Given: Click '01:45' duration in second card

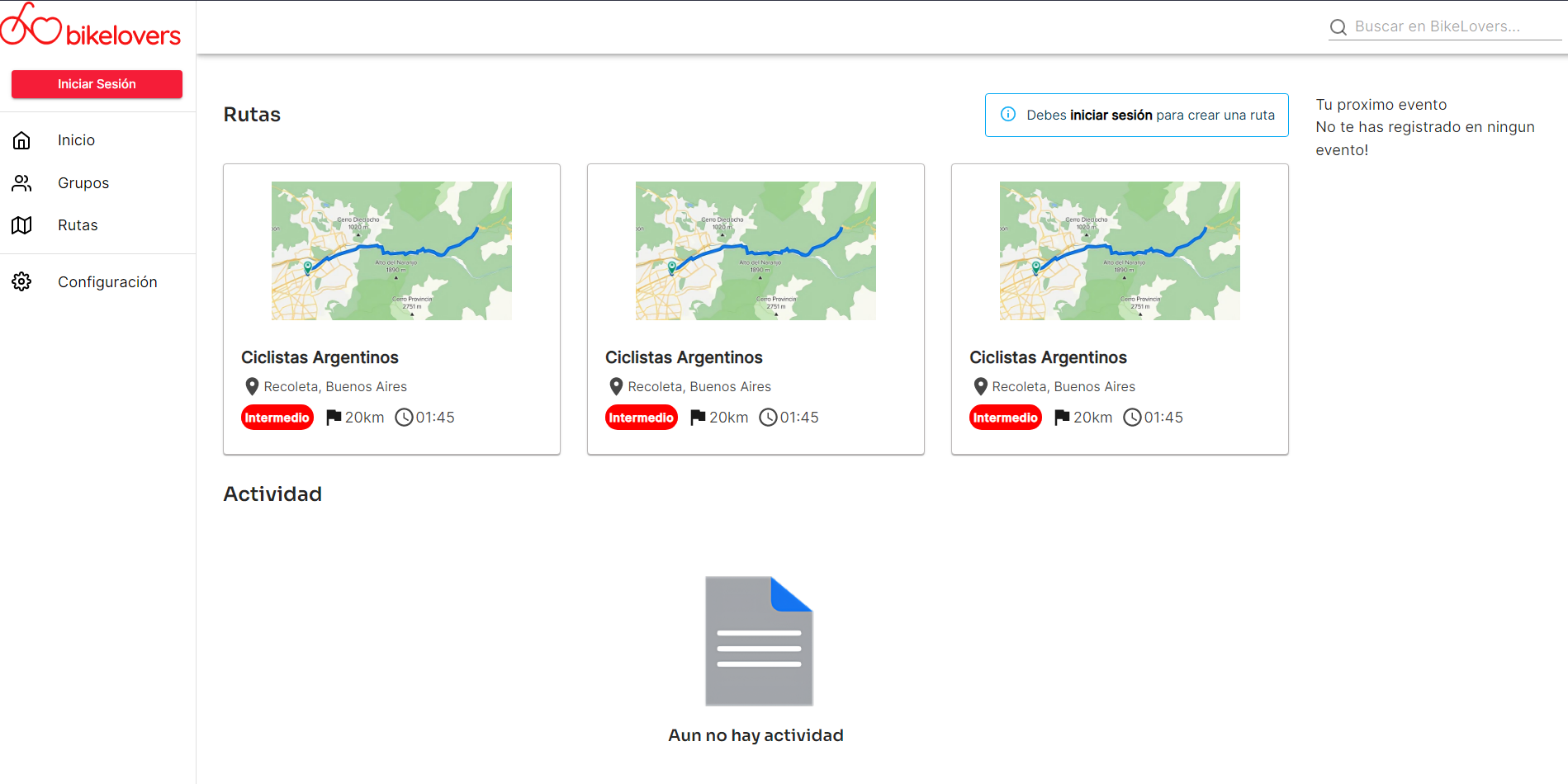Looking at the screenshot, I should click(799, 418).
